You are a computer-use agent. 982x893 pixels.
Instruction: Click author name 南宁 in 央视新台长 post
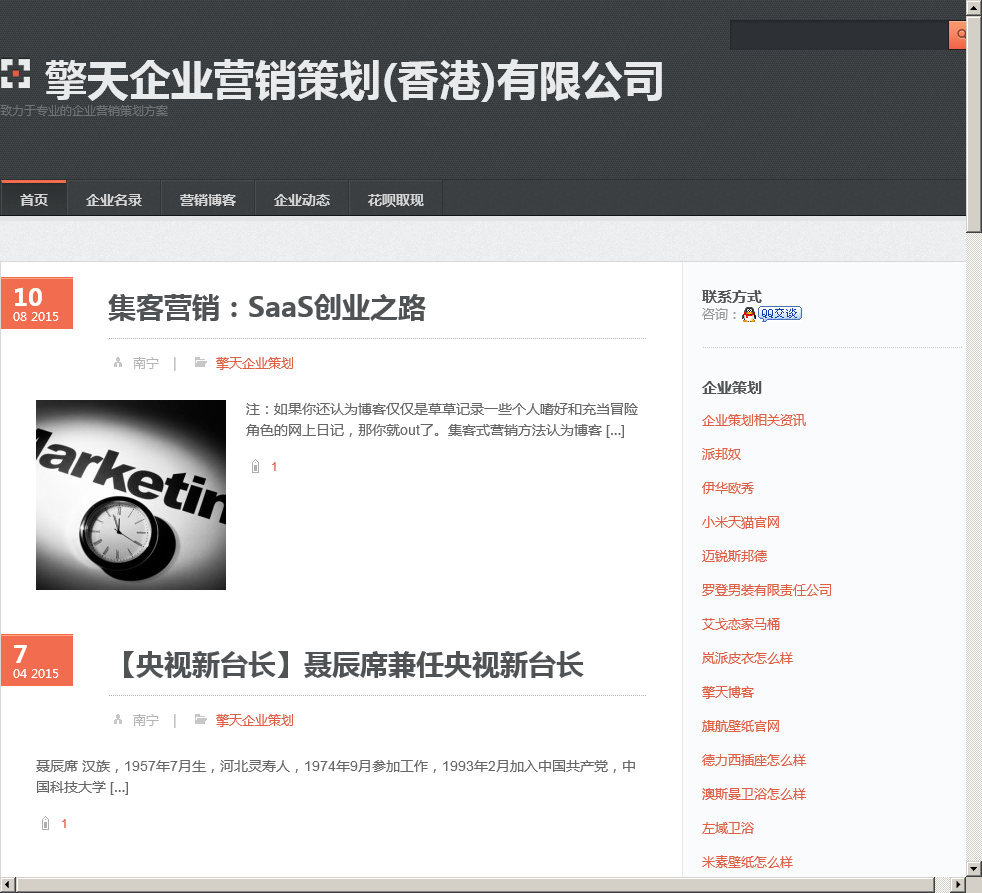(x=146, y=720)
